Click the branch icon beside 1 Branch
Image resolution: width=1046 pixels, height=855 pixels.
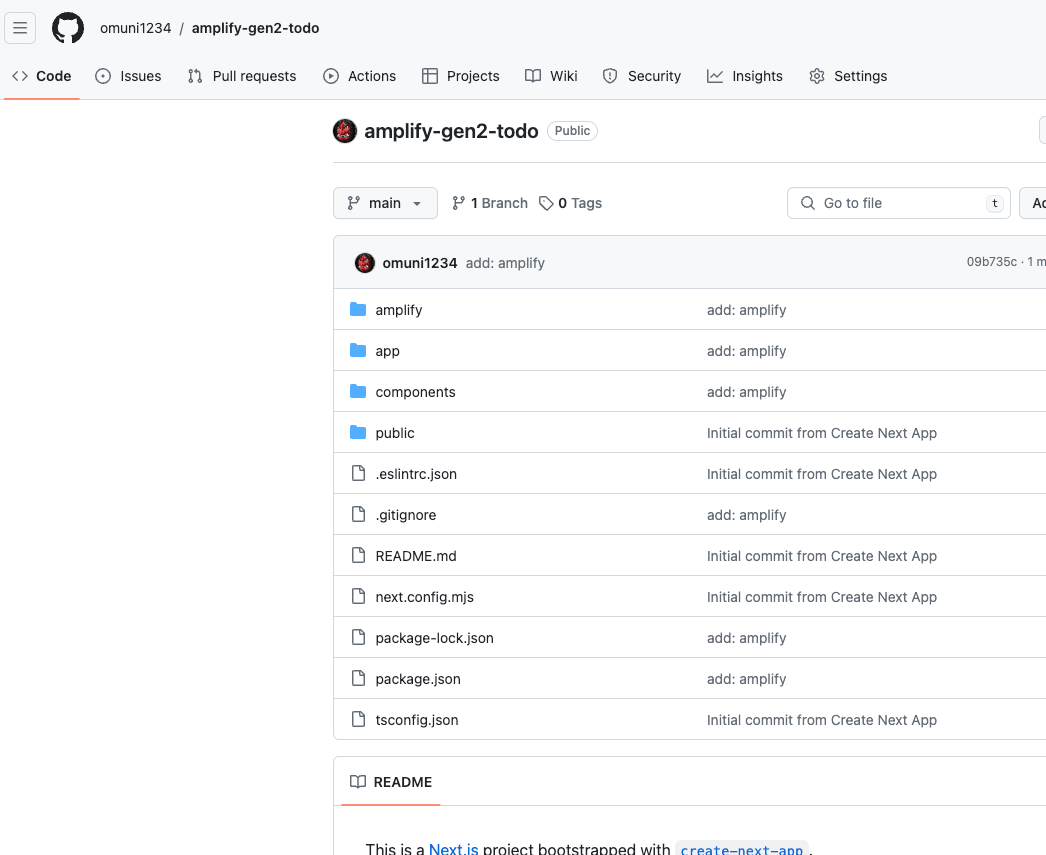click(x=458, y=203)
